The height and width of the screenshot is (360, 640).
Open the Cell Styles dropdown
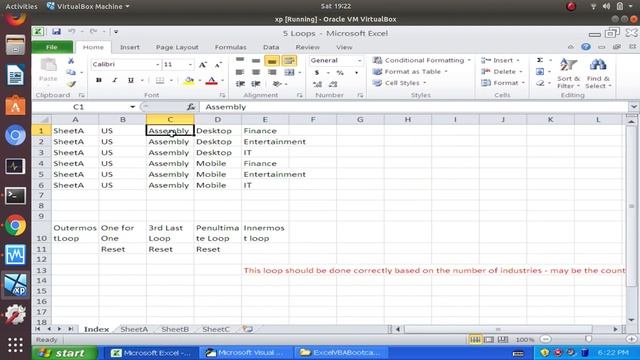pos(400,83)
